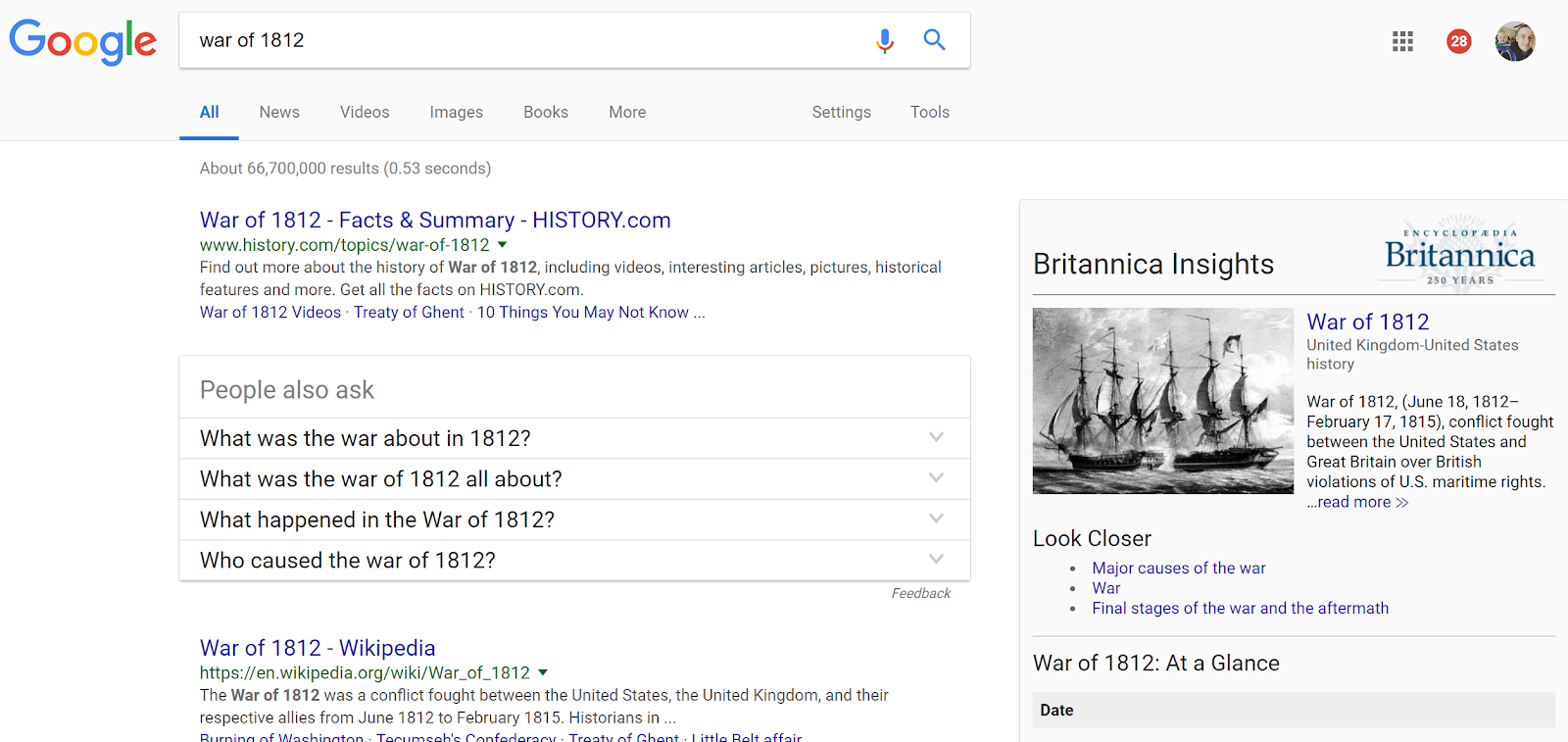This screenshot has height=742, width=1568.
Task: Click the ...read more link
Action: click(x=1357, y=502)
